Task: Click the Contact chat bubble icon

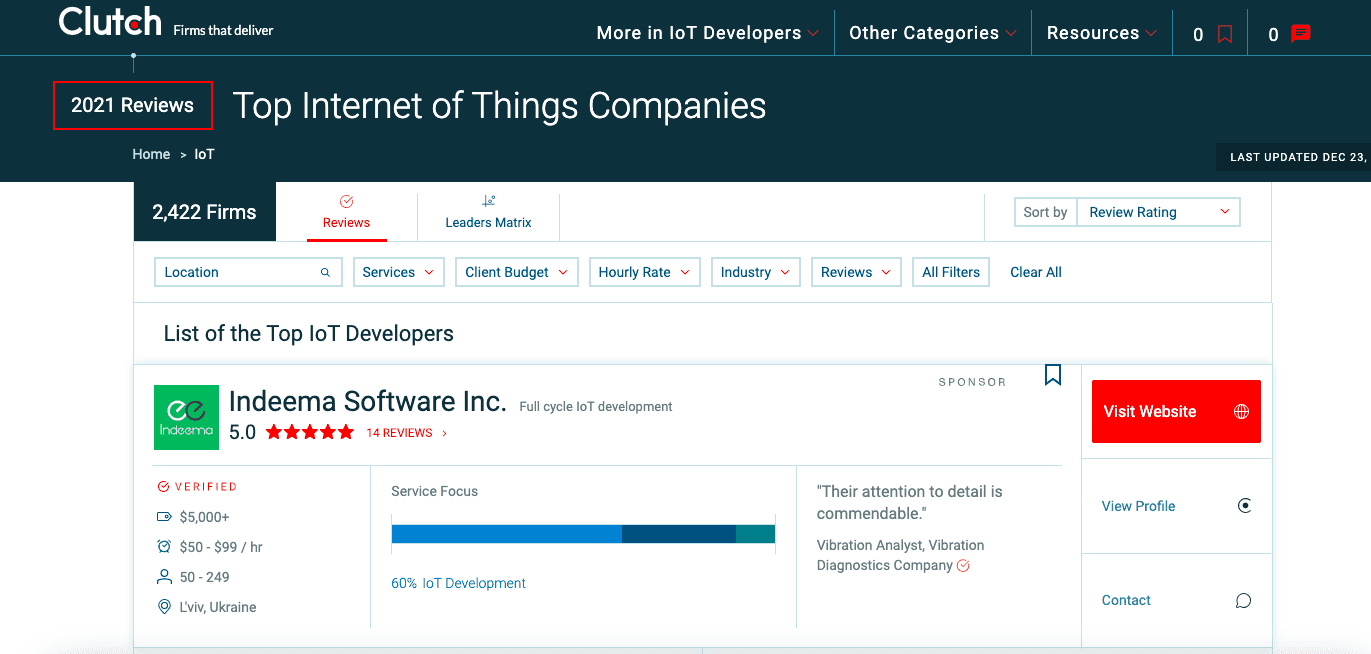Action: (1243, 601)
